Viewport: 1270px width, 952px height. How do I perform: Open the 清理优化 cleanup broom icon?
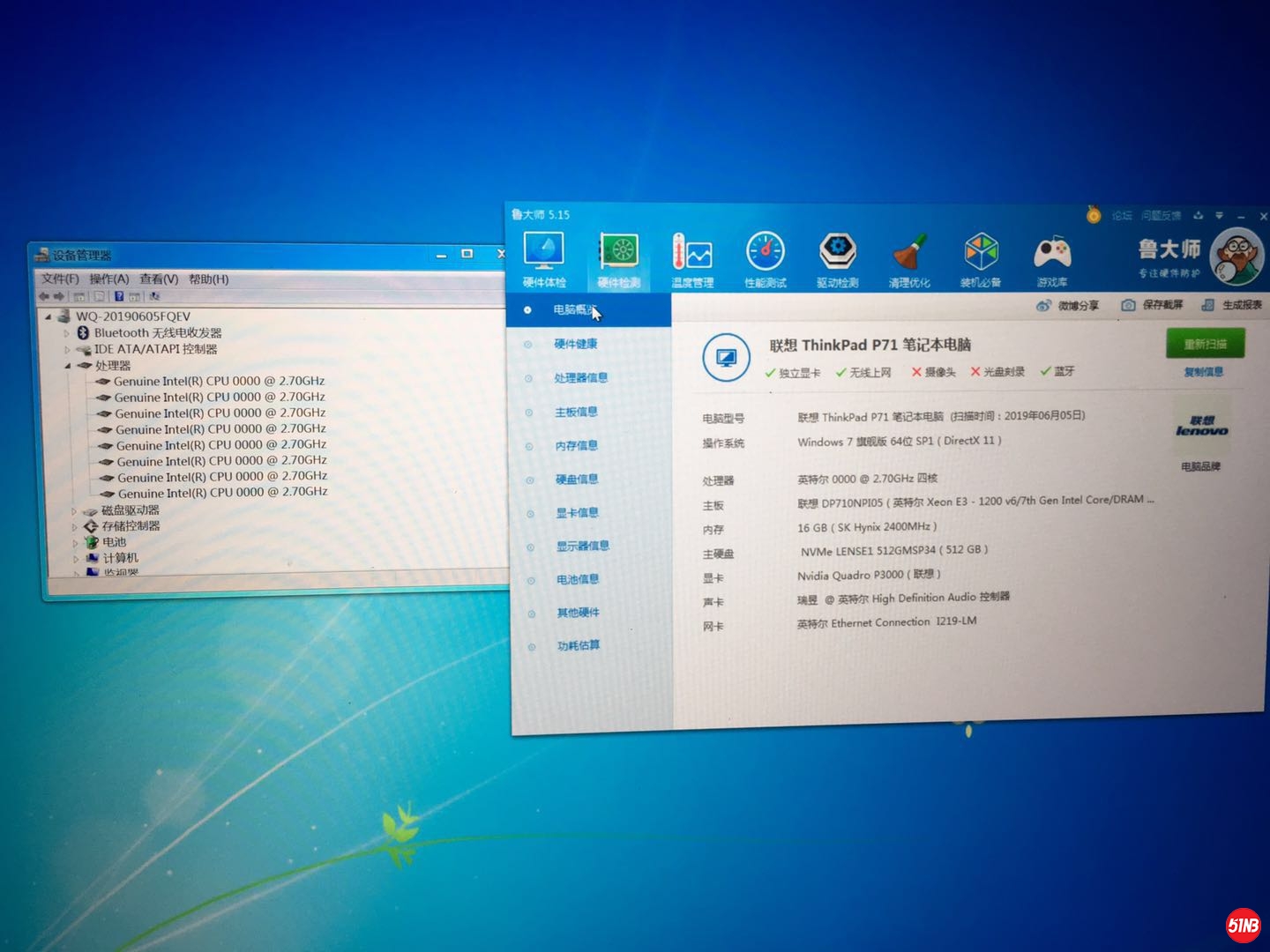point(909,254)
